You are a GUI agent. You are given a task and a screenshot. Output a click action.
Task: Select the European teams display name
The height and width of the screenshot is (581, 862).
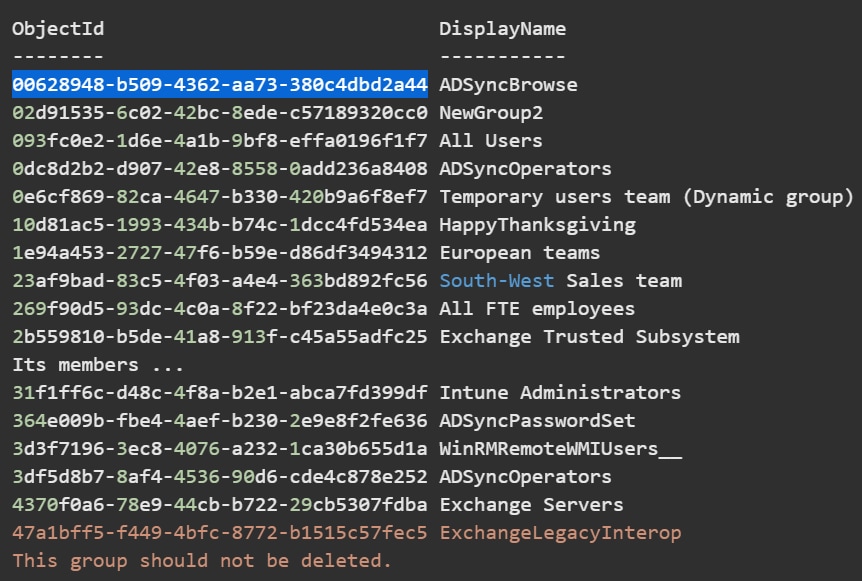point(520,253)
